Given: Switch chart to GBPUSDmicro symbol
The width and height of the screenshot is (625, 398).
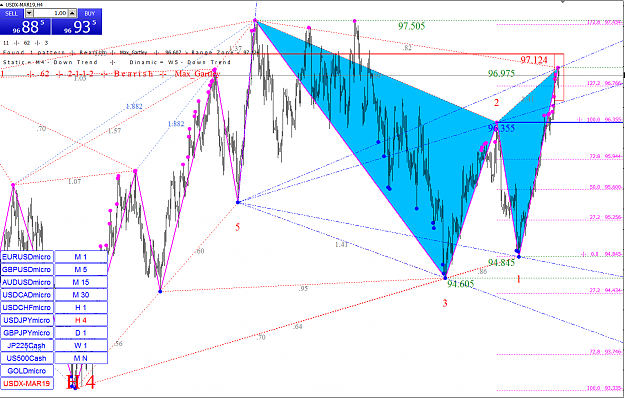Looking at the screenshot, I should 27,270.
